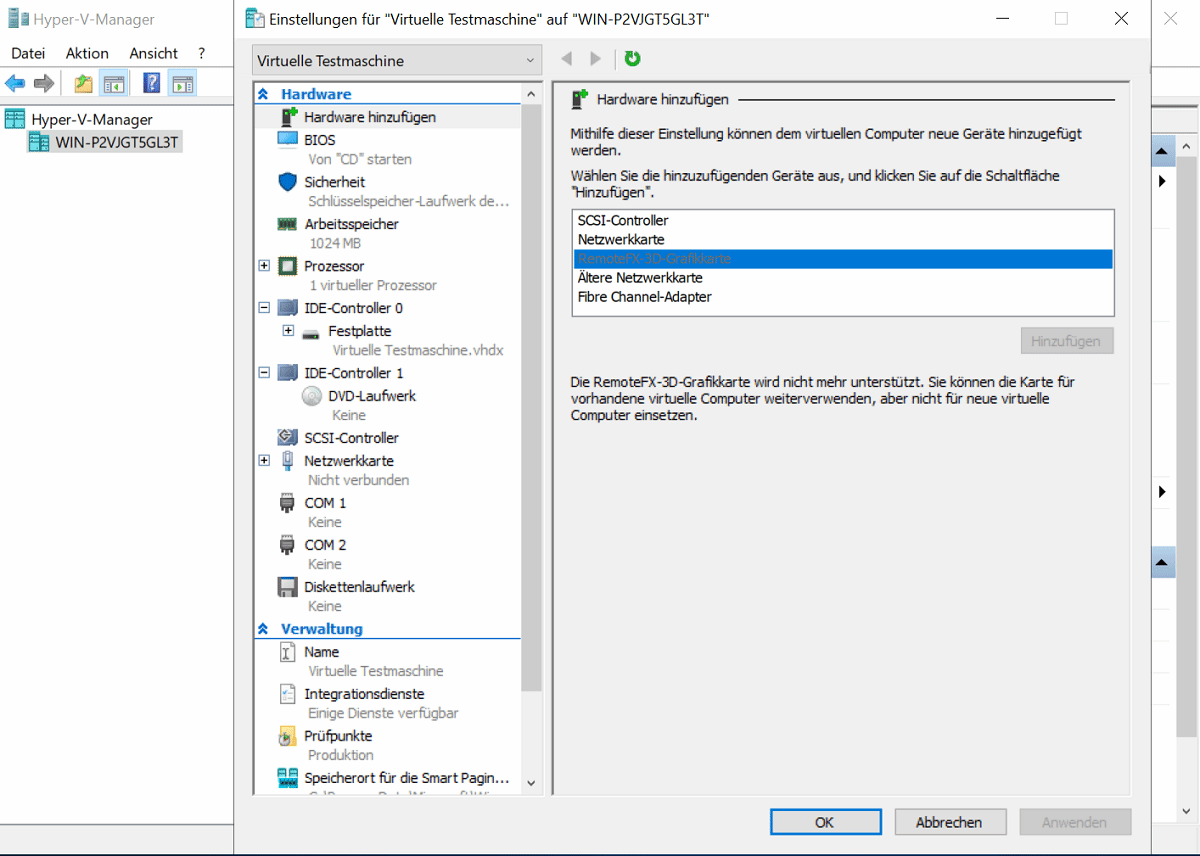This screenshot has height=856, width=1200.
Task: Click the OK button
Action: [x=825, y=821]
